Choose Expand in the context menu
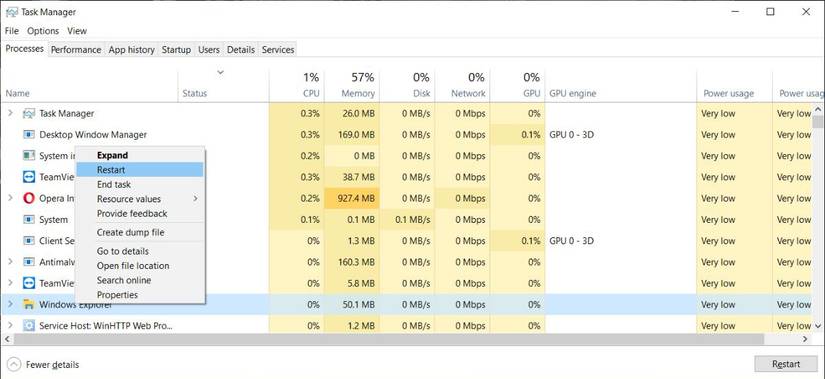Screen dimensions: 825x379 click(x=139, y=155)
